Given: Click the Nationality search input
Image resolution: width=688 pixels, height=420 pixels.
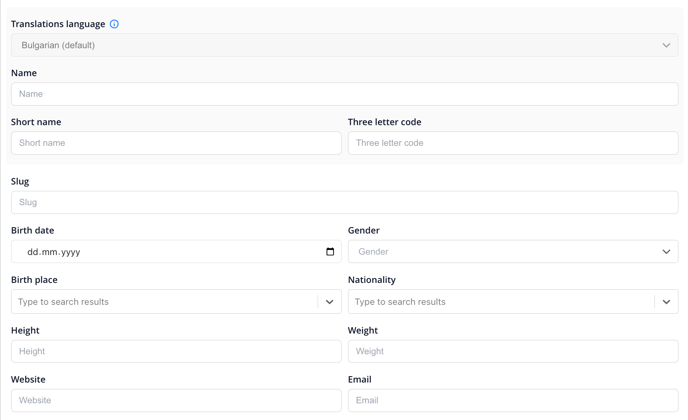Looking at the screenshot, I should 501,302.
